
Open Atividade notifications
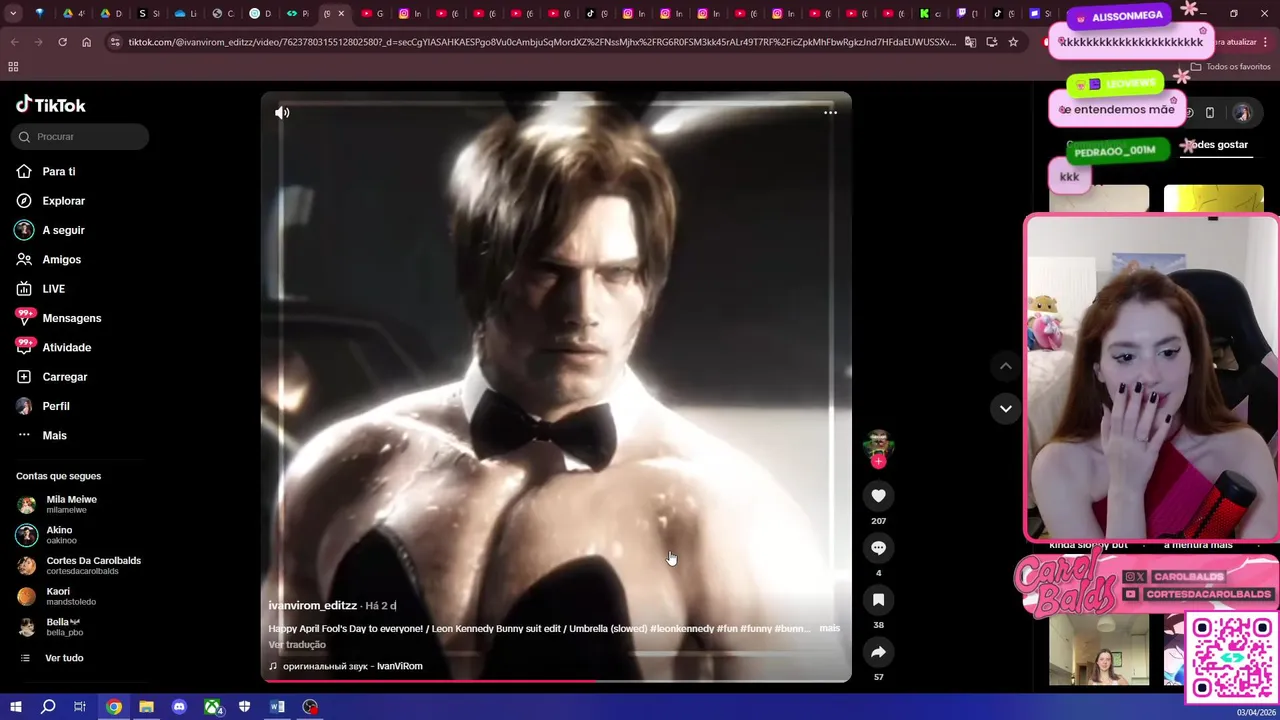(66, 348)
